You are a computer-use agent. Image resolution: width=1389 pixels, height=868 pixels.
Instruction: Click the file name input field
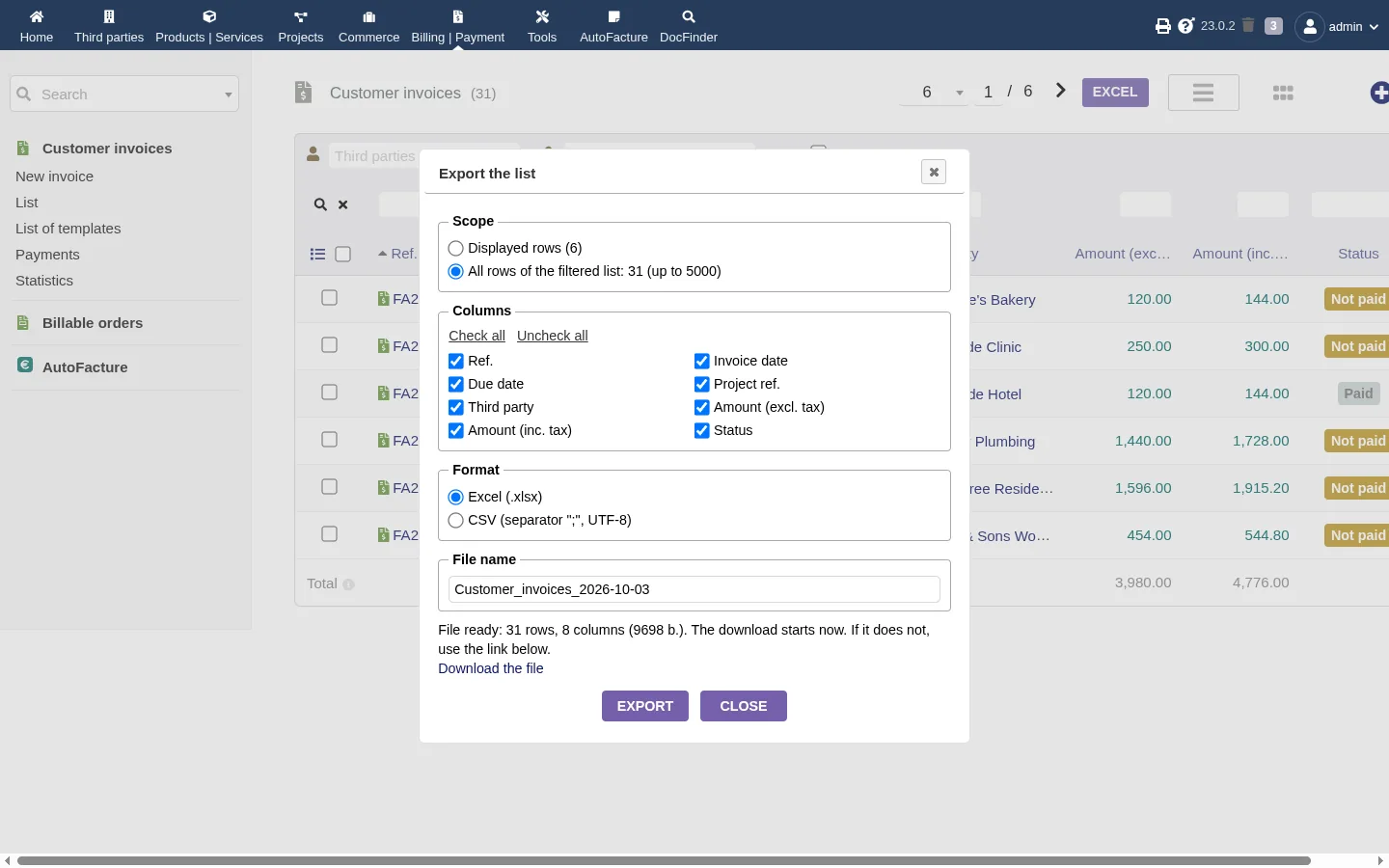click(x=694, y=589)
